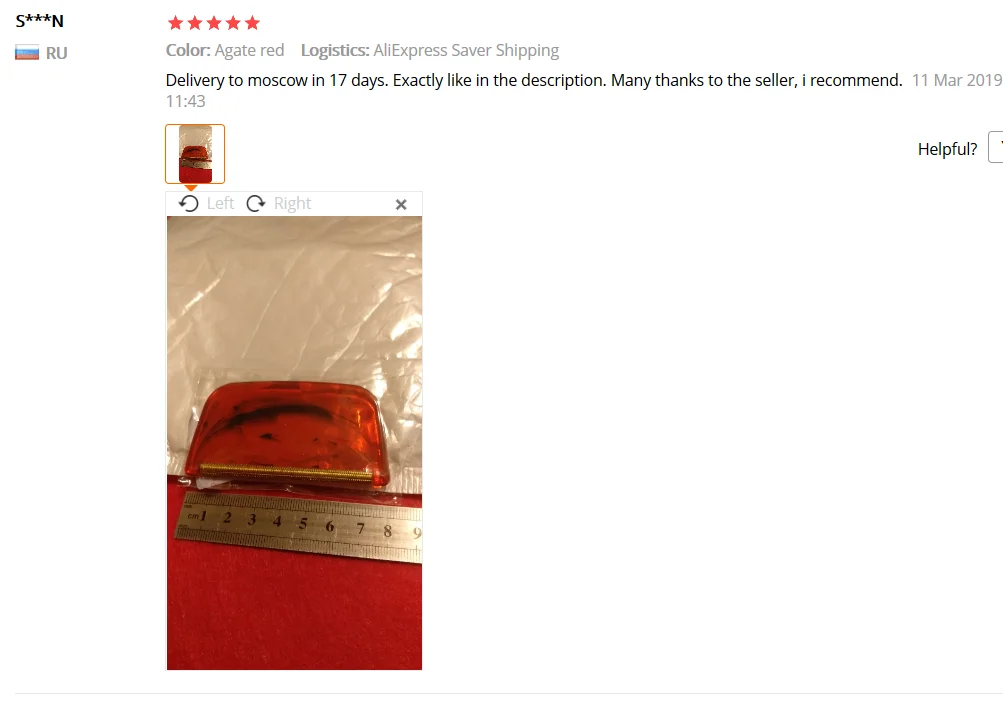Click 'AliExpress Saver Shipping' logistics text
This screenshot has width=1003, height=705.
[466, 51]
